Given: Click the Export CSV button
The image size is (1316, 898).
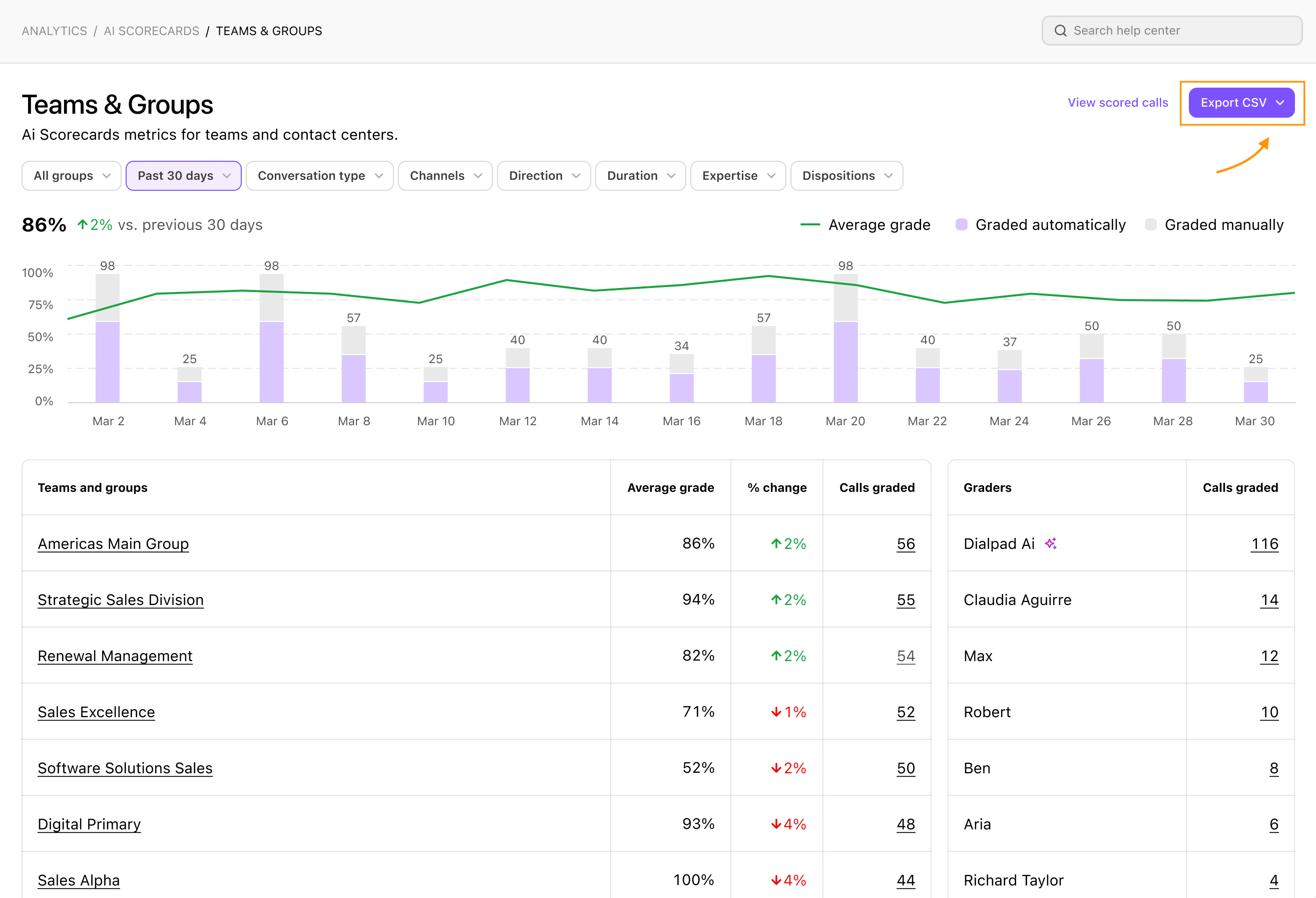Looking at the screenshot, I should 1241,103.
